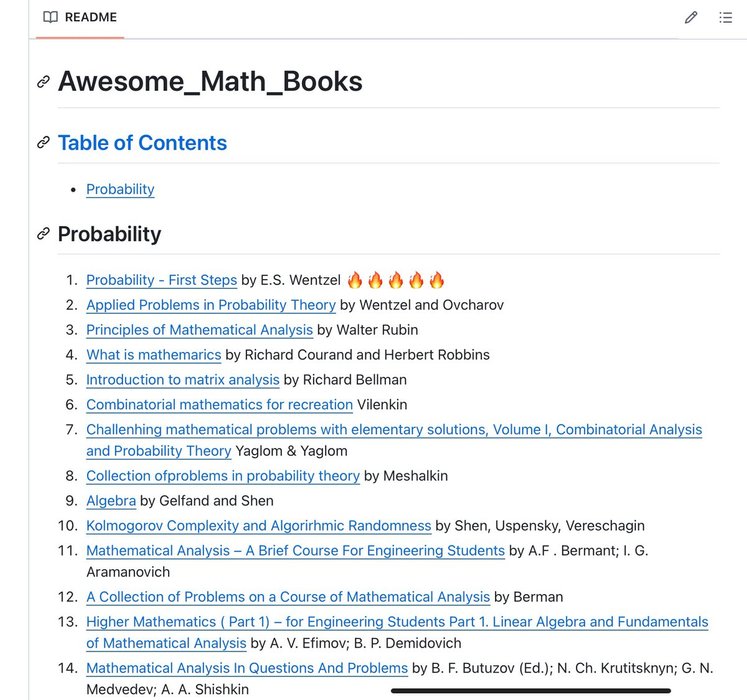Open Combinatorial mathematics for recreation link

click(220, 405)
